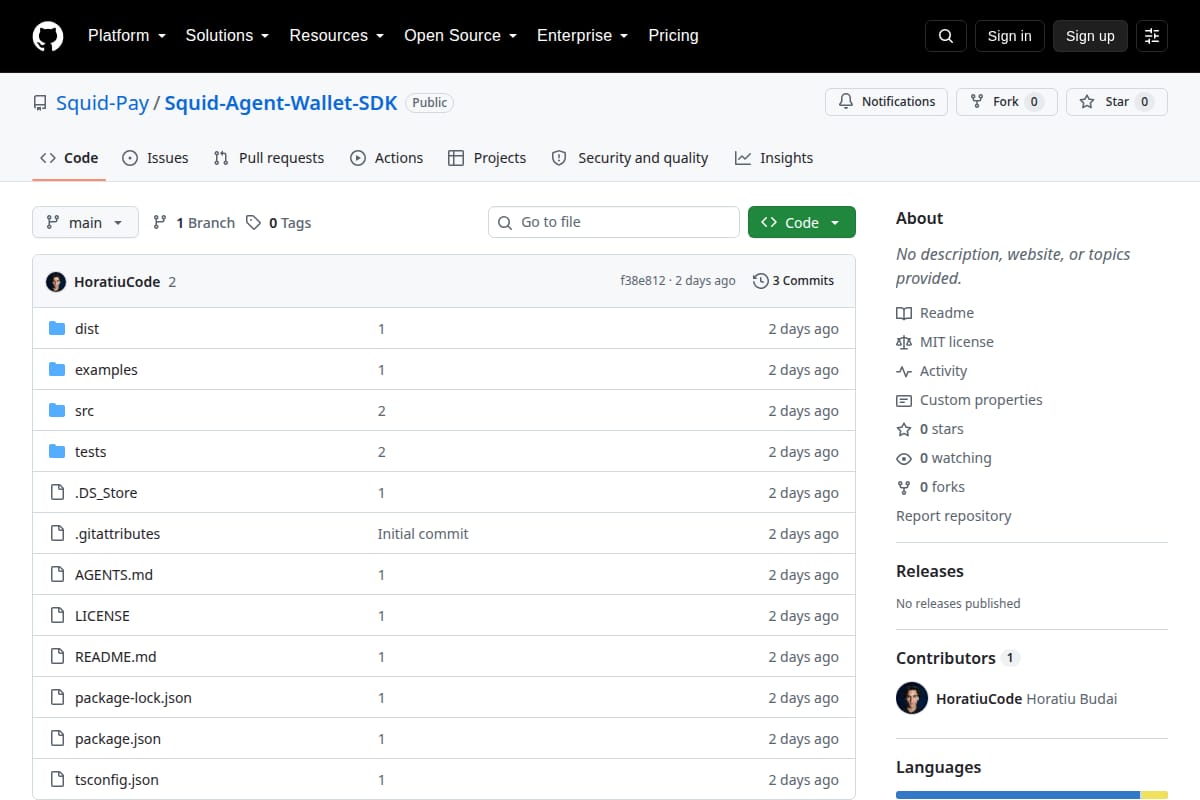Expand the Resources menu
Viewport: 1200px width, 800px height.
click(337, 36)
